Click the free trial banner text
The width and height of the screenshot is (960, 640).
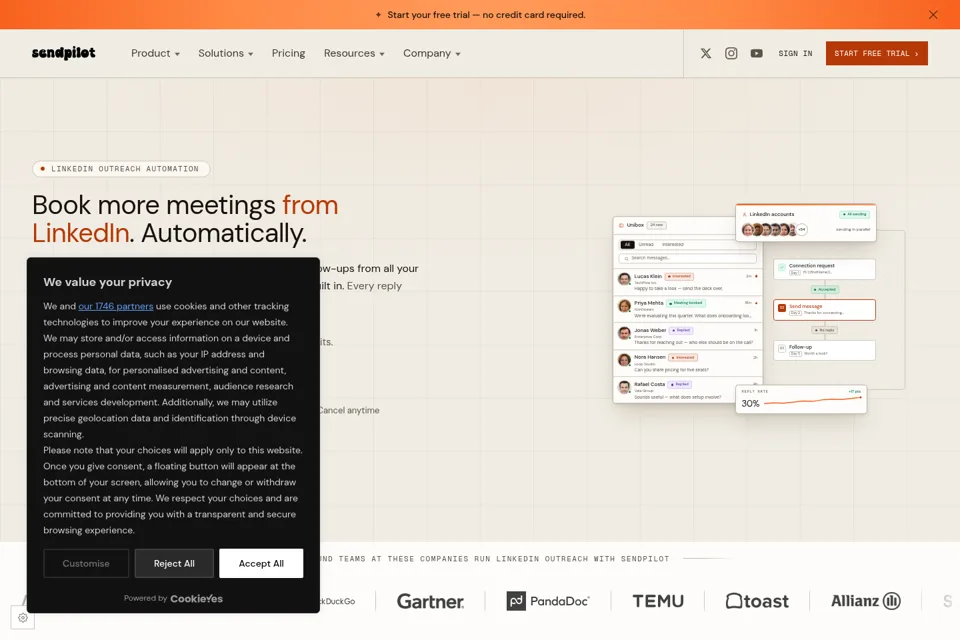[x=486, y=15]
